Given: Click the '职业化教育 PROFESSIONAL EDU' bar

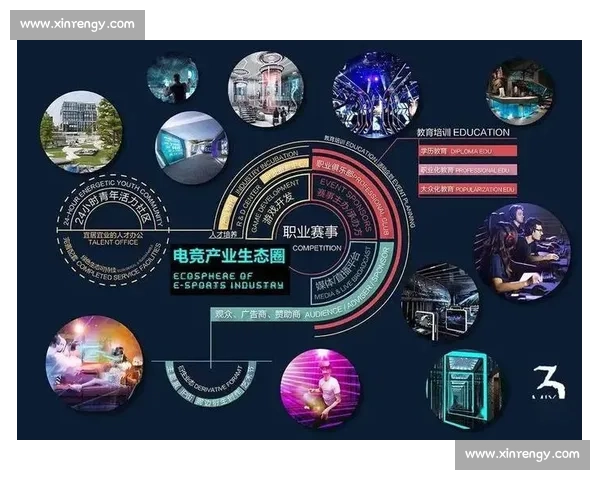Looking at the screenshot, I should click(x=468, y=170).
